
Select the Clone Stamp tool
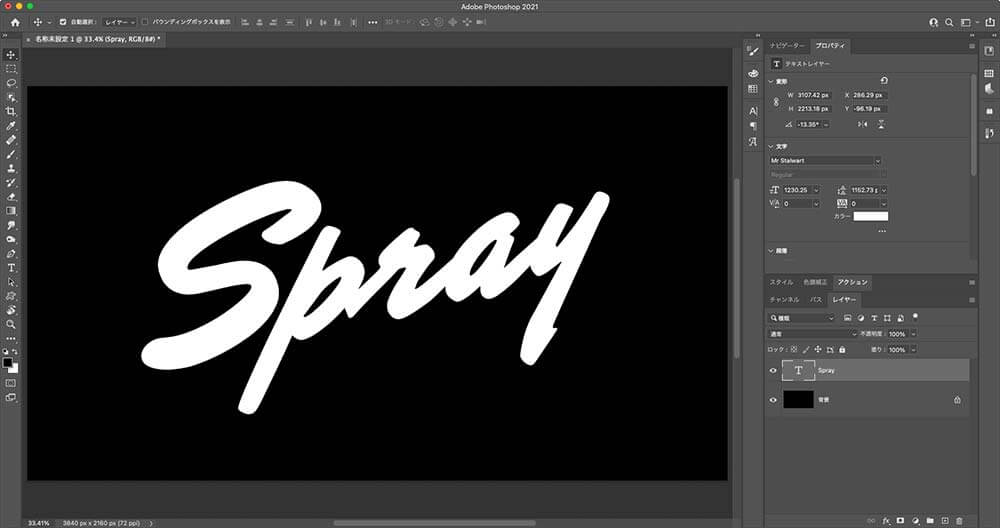click(11, 168)
